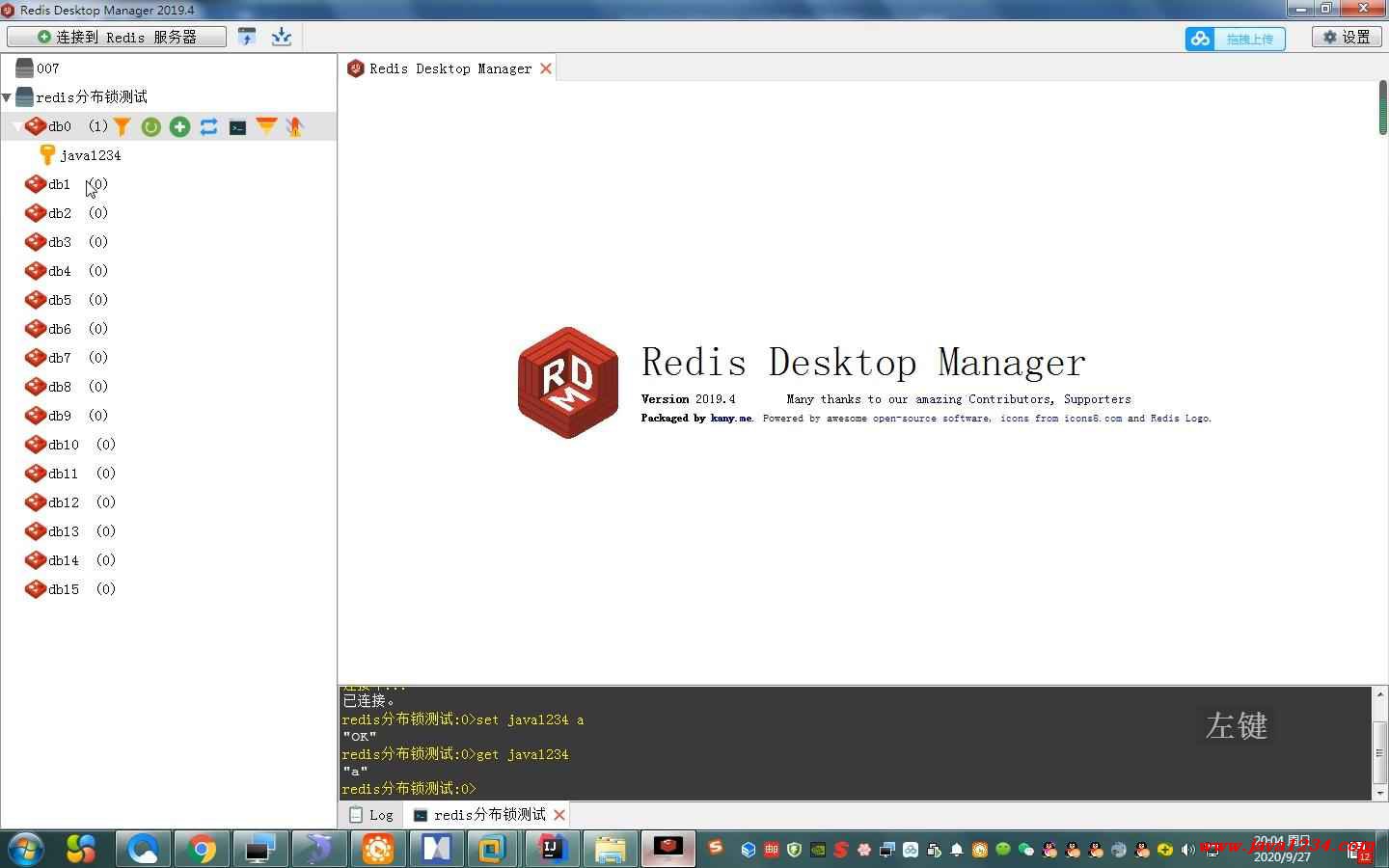Screen dimensions: 1389x868
Task: Collapse the redis分布锁测试 connection node
Action: point(7,97)
